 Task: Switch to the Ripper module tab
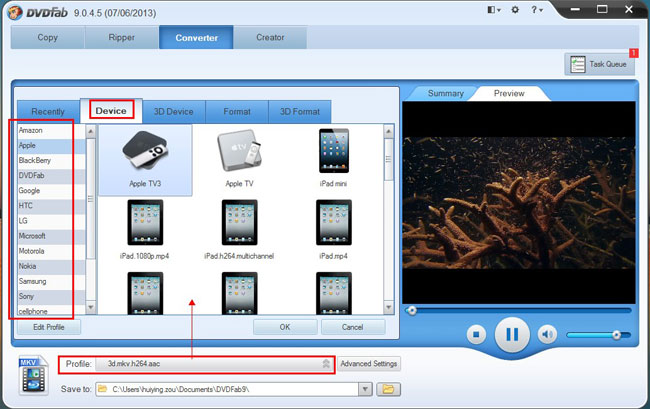[x=122, y=37]
